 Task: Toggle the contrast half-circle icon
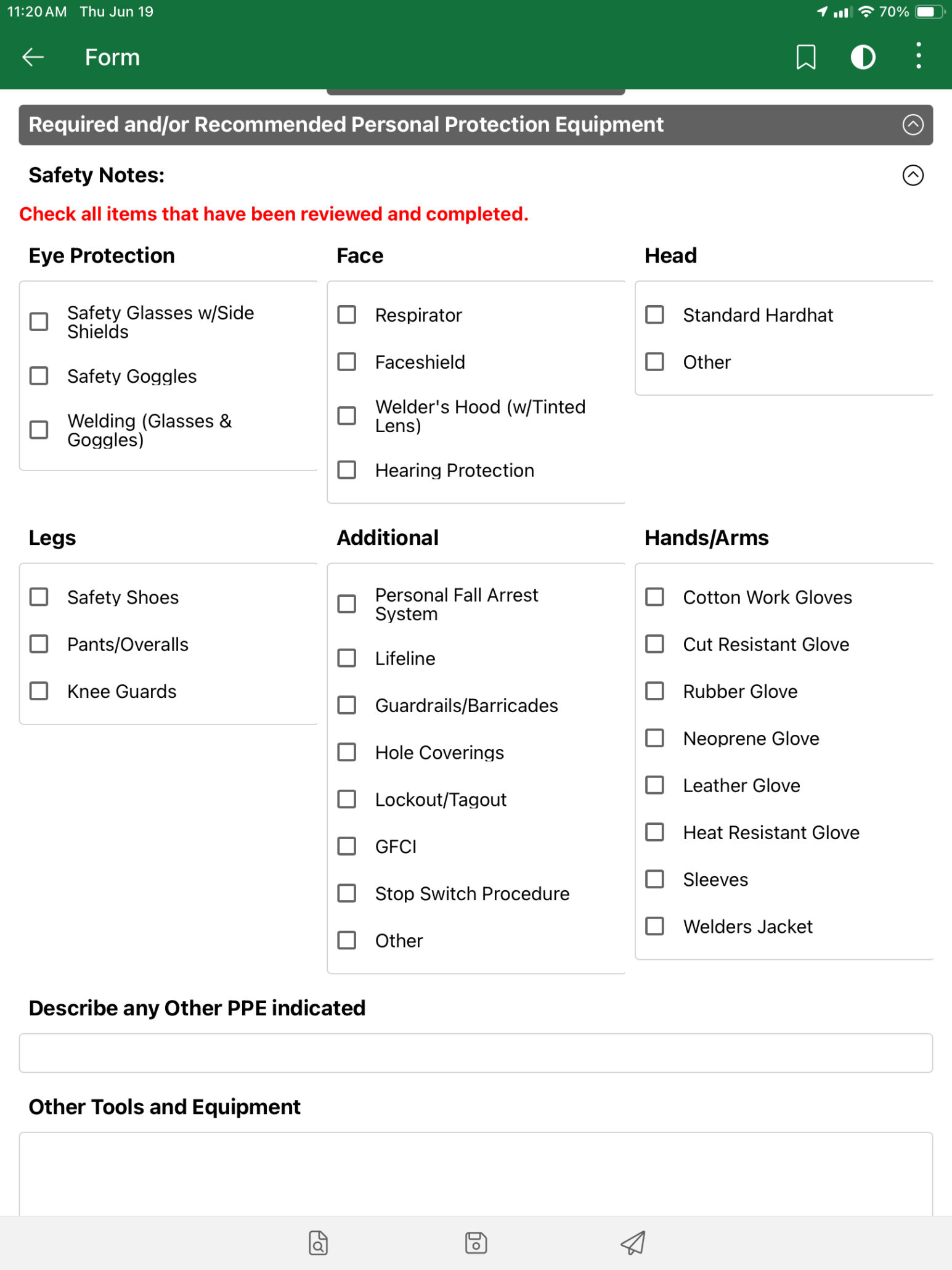(863, 57)
